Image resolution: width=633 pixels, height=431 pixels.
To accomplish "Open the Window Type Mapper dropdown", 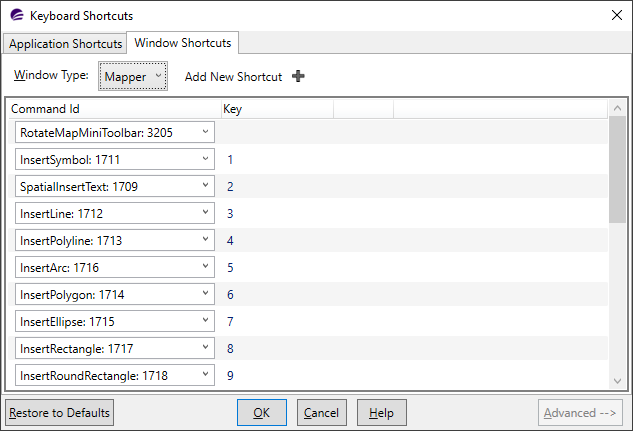I will click(133, 77).
